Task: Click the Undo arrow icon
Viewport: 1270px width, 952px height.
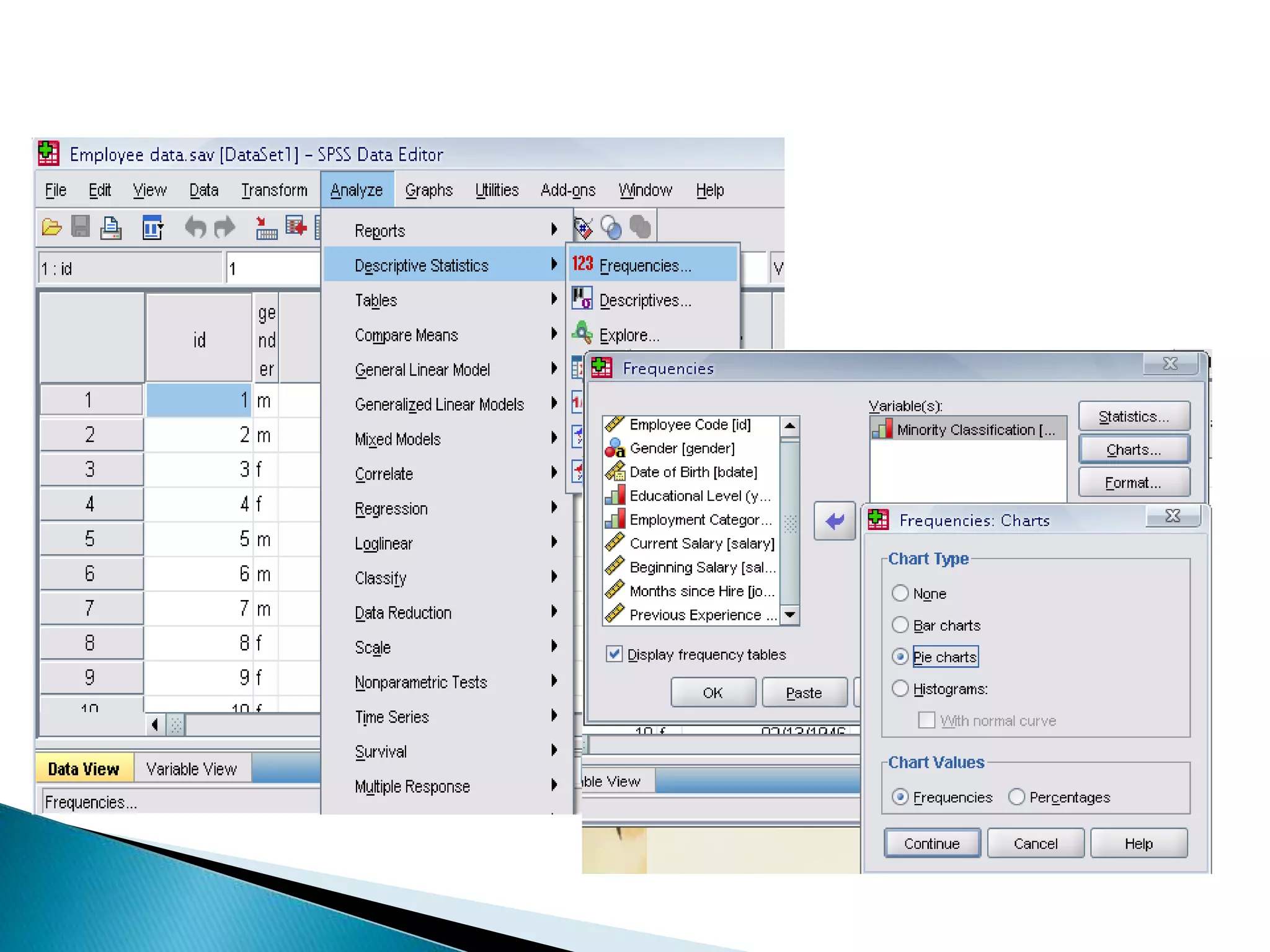Action: pyautogui.click(x=195, y=227)
